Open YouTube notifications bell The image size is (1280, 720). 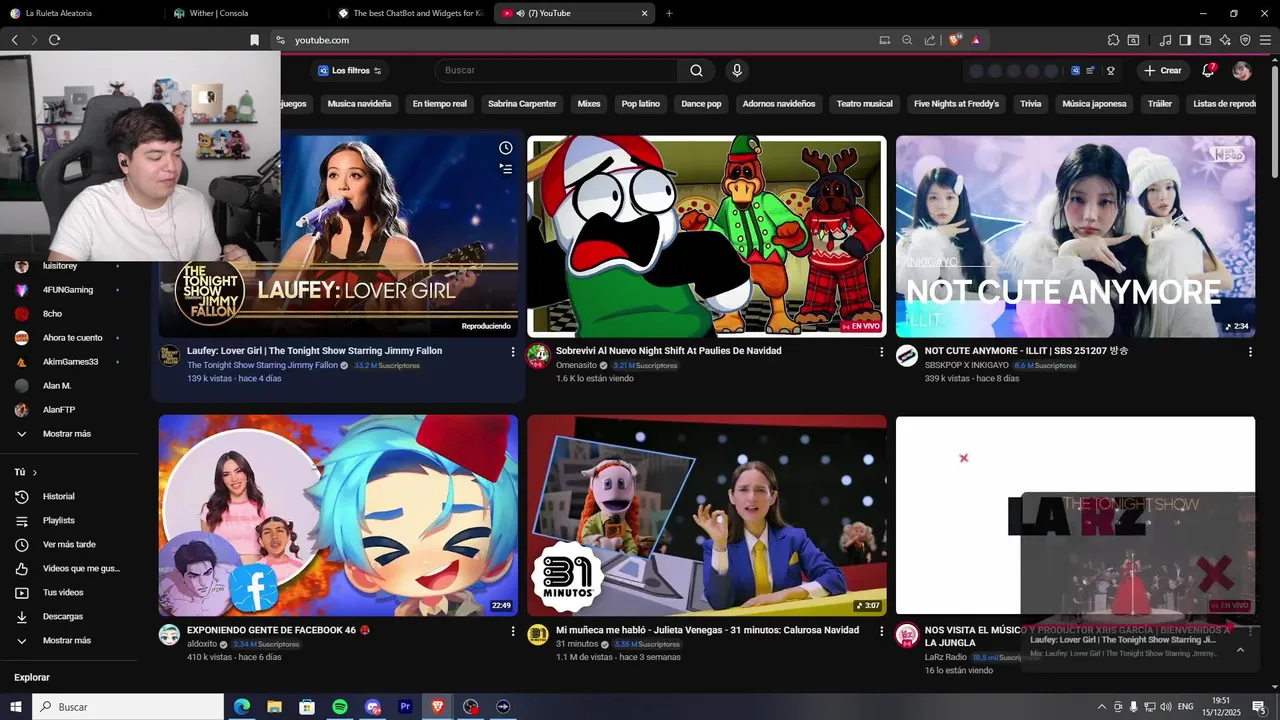1208,70
